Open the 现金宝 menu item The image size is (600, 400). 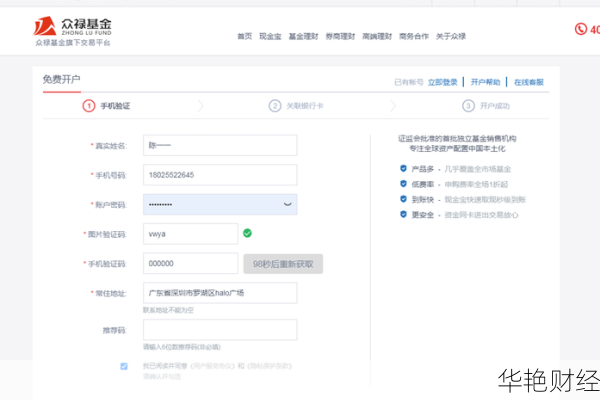click(270, 36)
